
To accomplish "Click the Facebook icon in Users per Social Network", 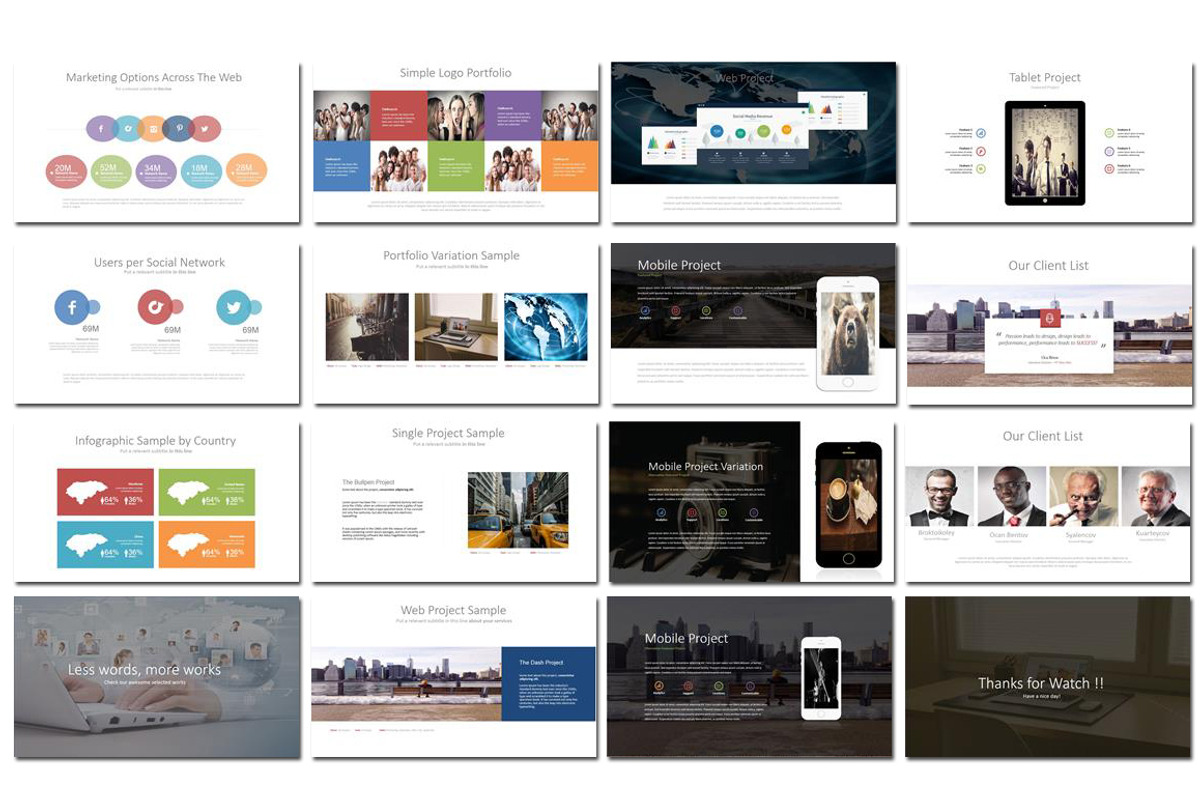I will 72,307.
